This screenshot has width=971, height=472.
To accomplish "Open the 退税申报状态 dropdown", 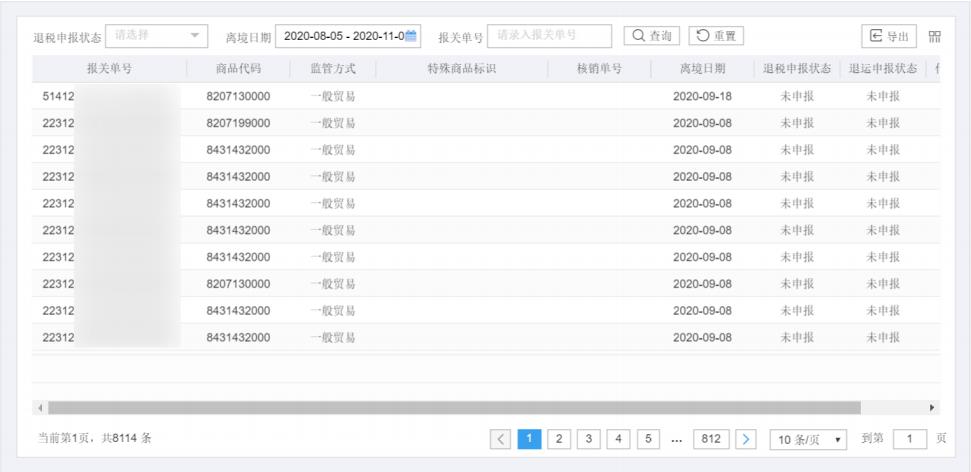I will (156, 36).
